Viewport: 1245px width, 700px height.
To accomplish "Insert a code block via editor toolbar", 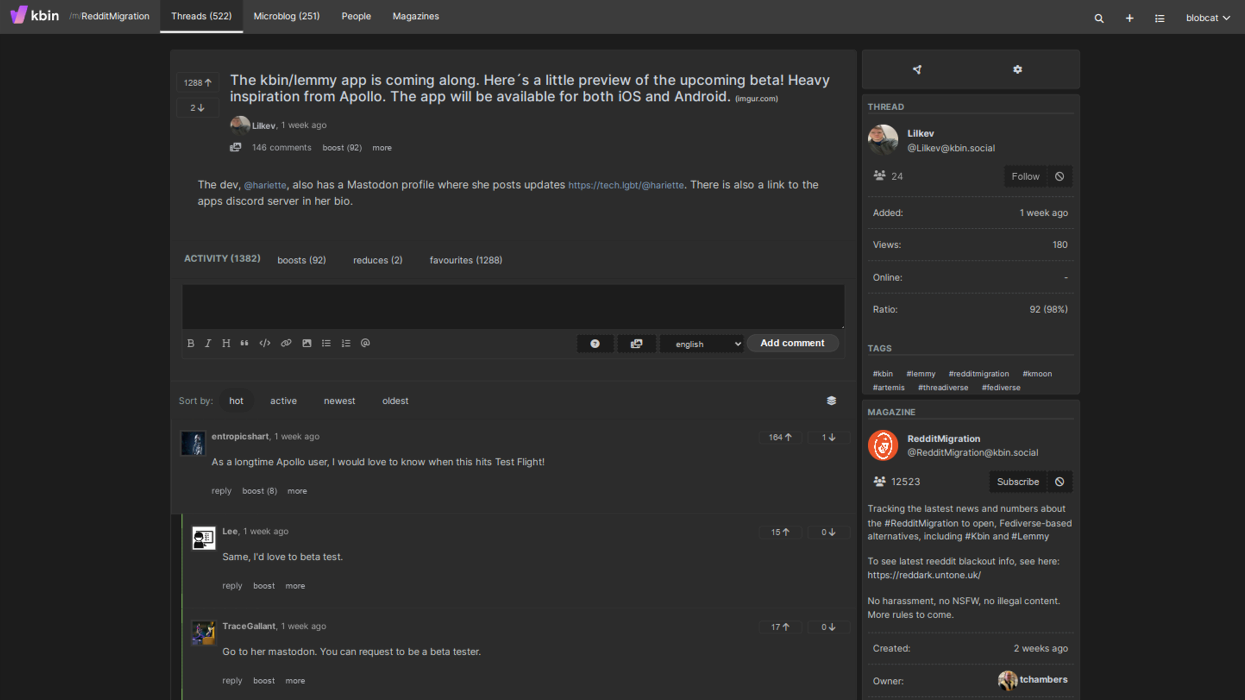I will coord(265,343).
